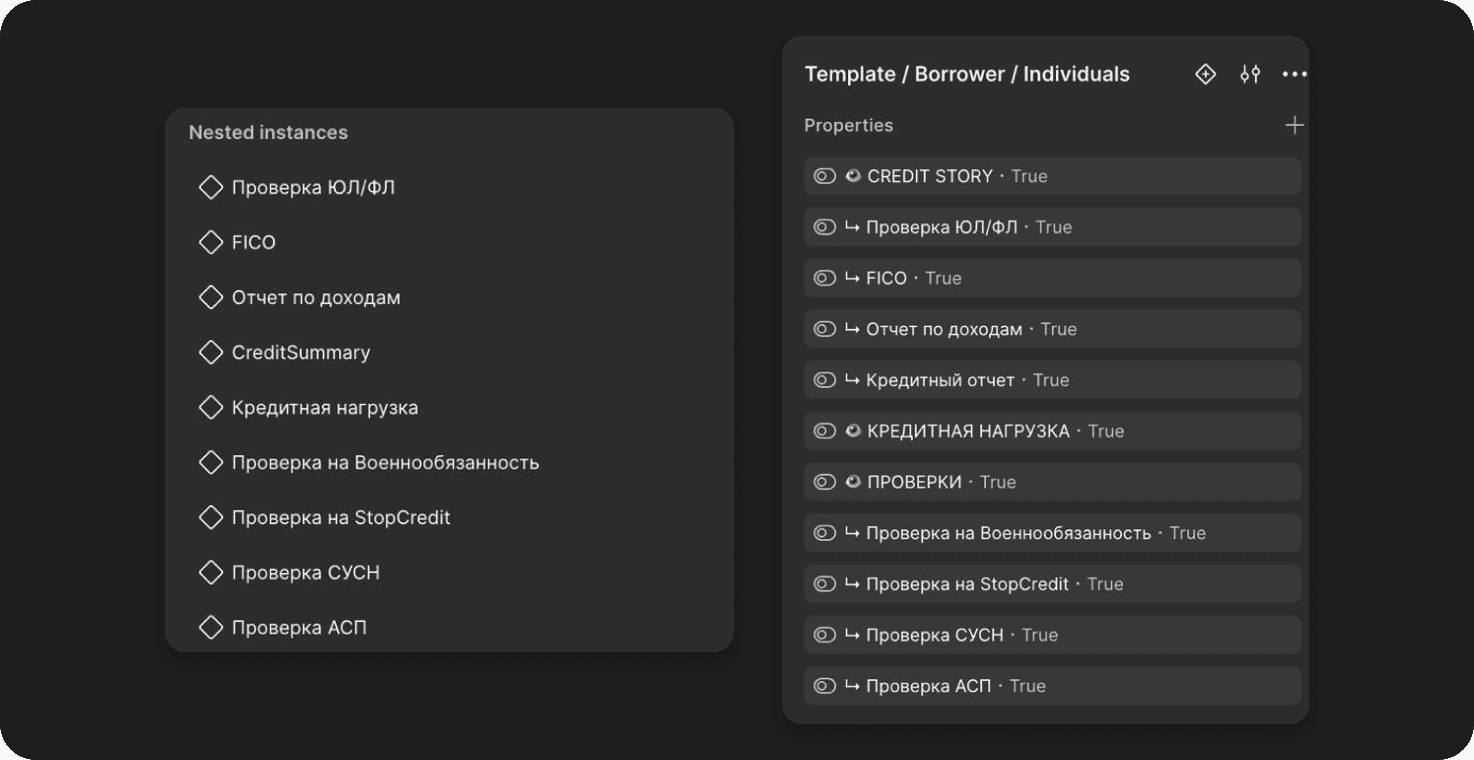
Task: Add a new property with the plus icon
Action: point(1294,125)
